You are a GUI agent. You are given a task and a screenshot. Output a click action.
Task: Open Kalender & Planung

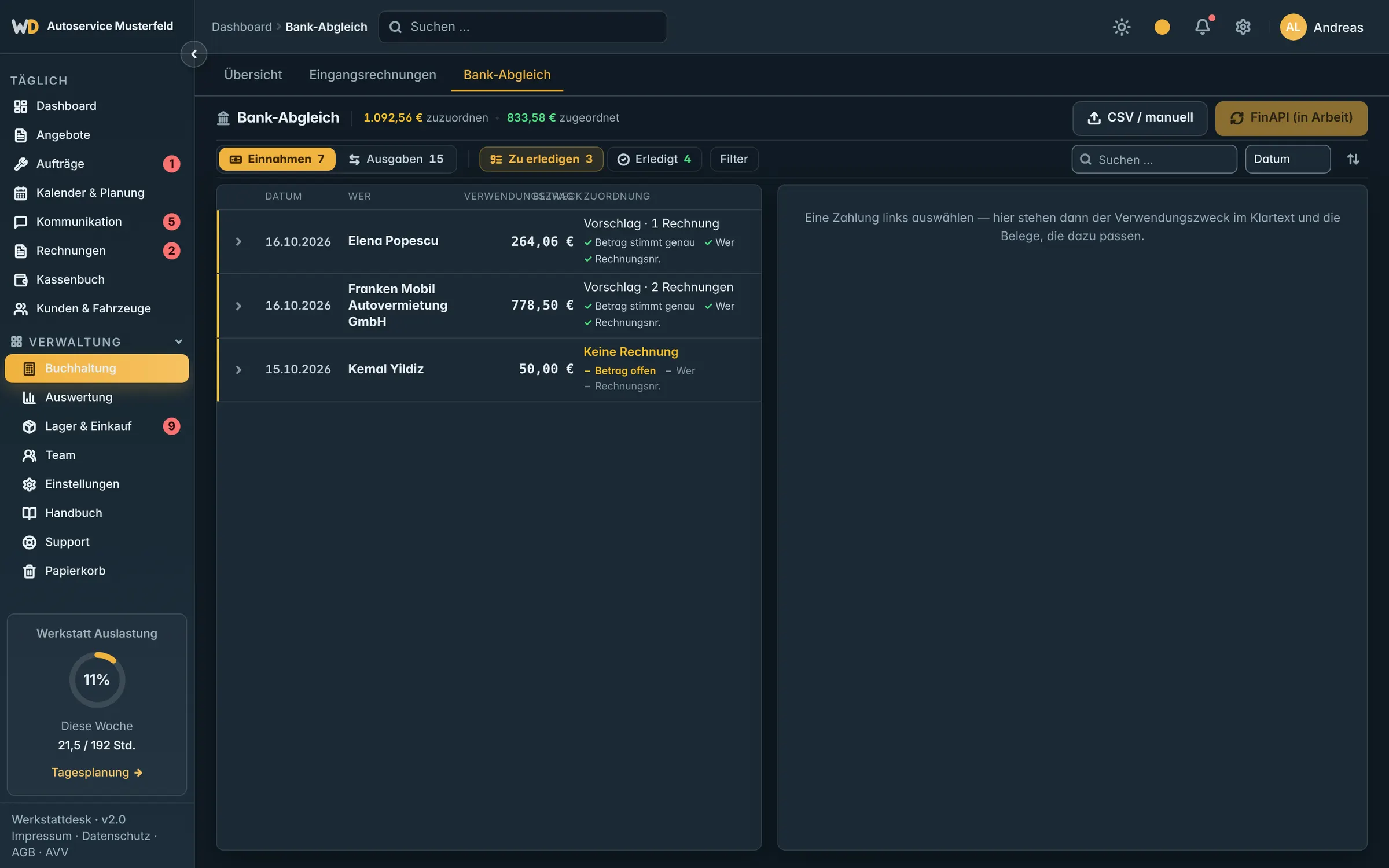tap(97, 193)
